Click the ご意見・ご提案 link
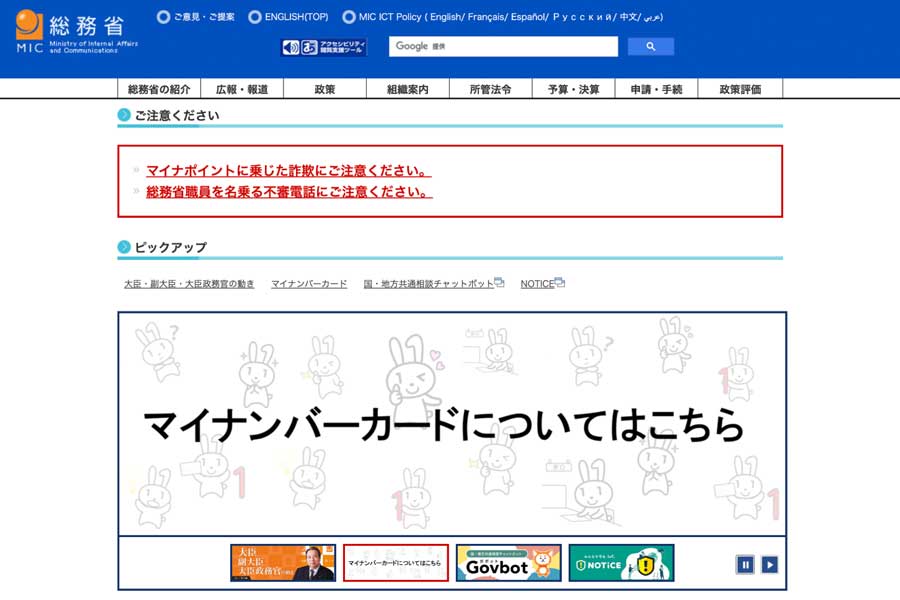Viewport: 900px width, 600px height. coord(203,17)
